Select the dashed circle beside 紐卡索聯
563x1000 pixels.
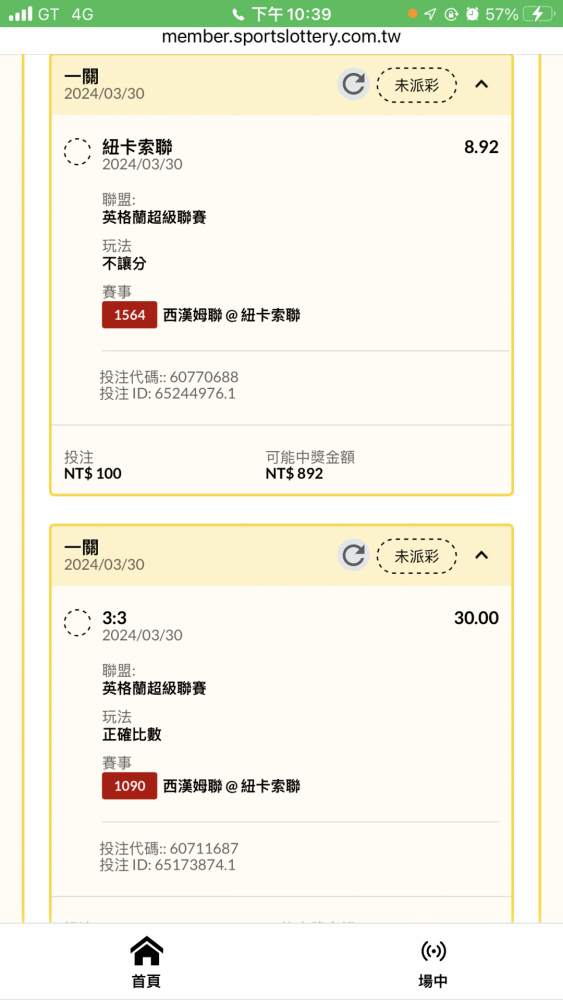coord(77,152)
